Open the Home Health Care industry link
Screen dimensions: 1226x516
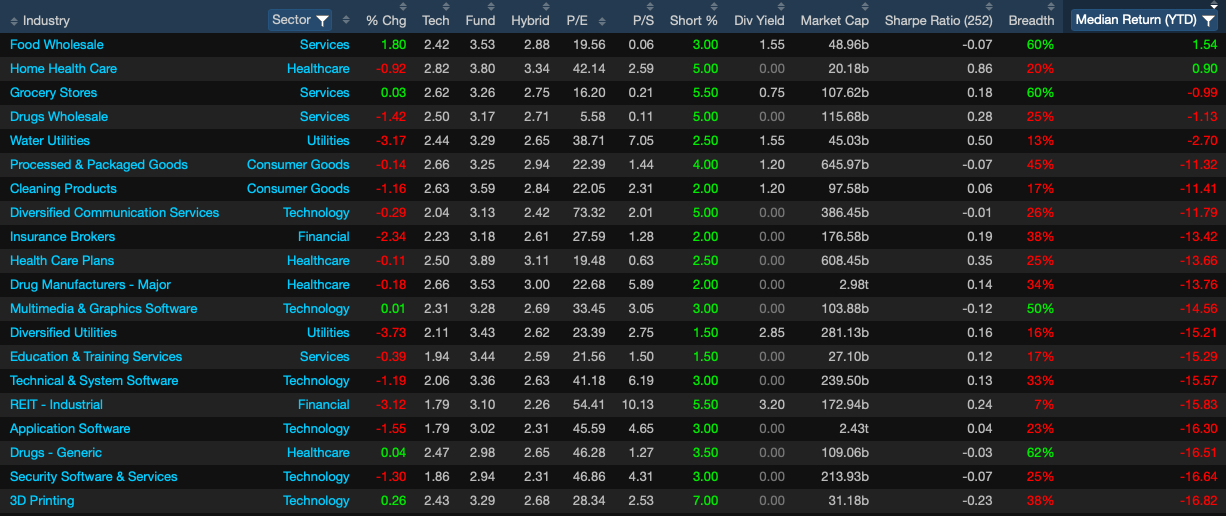63,69
